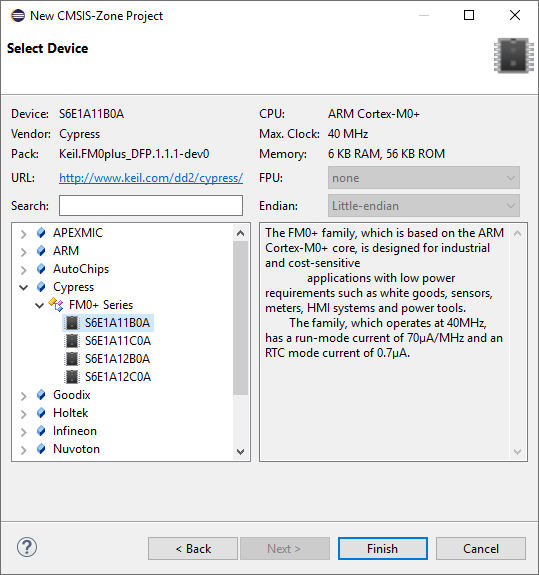Viewport: 539px width, 575px height.
Task: Open help via the question mark icon
Action: [x=27, y=547]
